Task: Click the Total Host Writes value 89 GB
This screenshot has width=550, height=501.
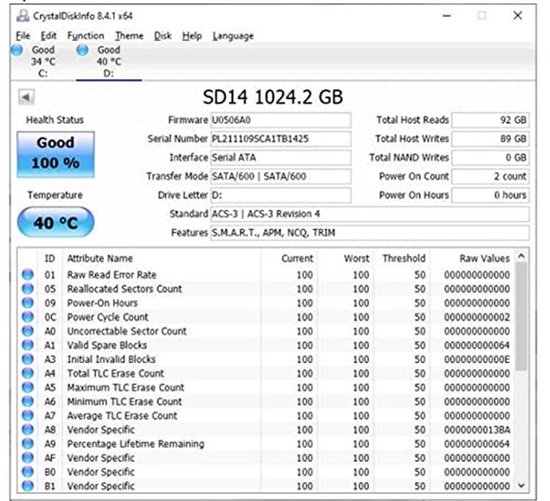Action: coord(490,139)
